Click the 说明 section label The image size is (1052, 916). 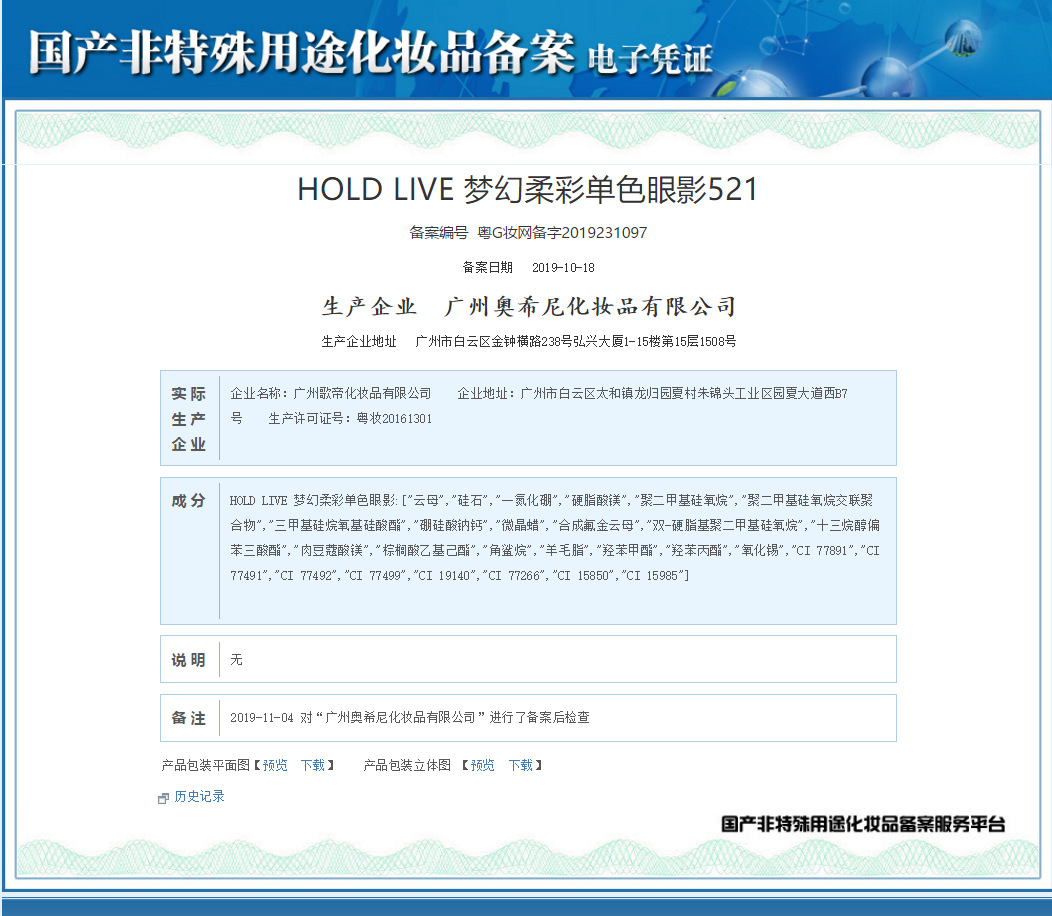point(189,660)
